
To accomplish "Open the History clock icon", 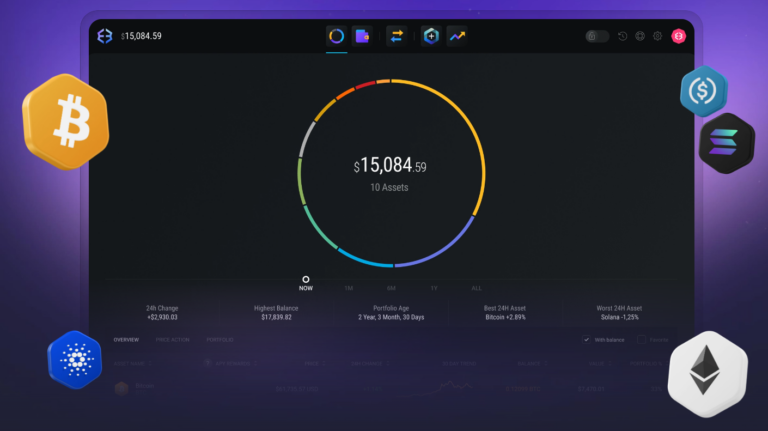I will (x=623, y=36).
